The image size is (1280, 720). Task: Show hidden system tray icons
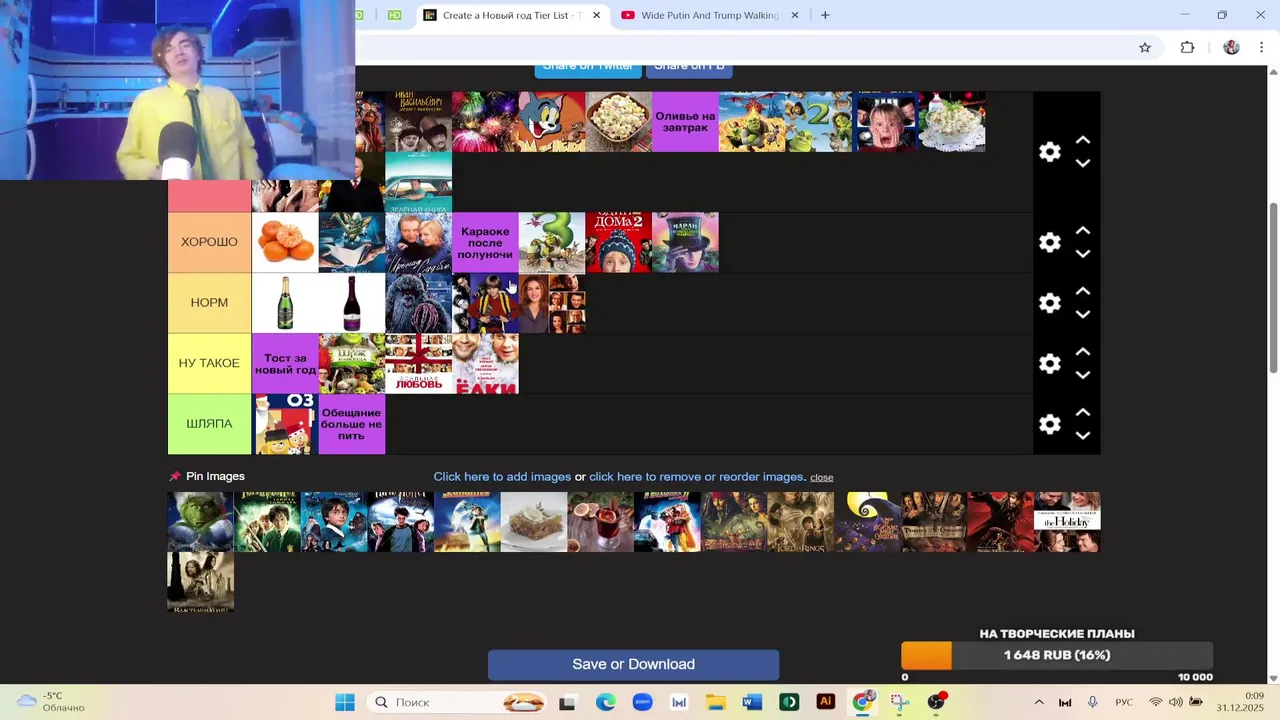click(1039, 703)
